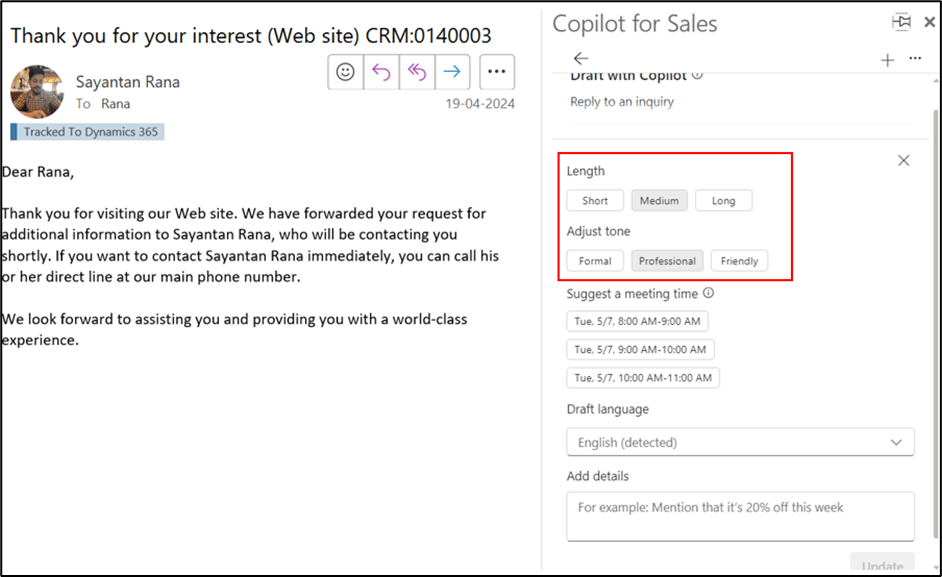
Task: Pin the Copilot for Sales pane
Action: (902, 22)
